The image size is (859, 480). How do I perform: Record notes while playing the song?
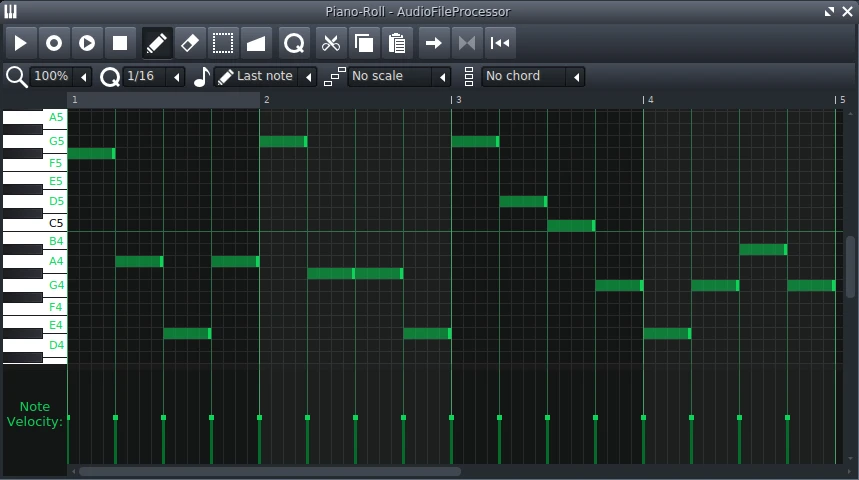87,43
